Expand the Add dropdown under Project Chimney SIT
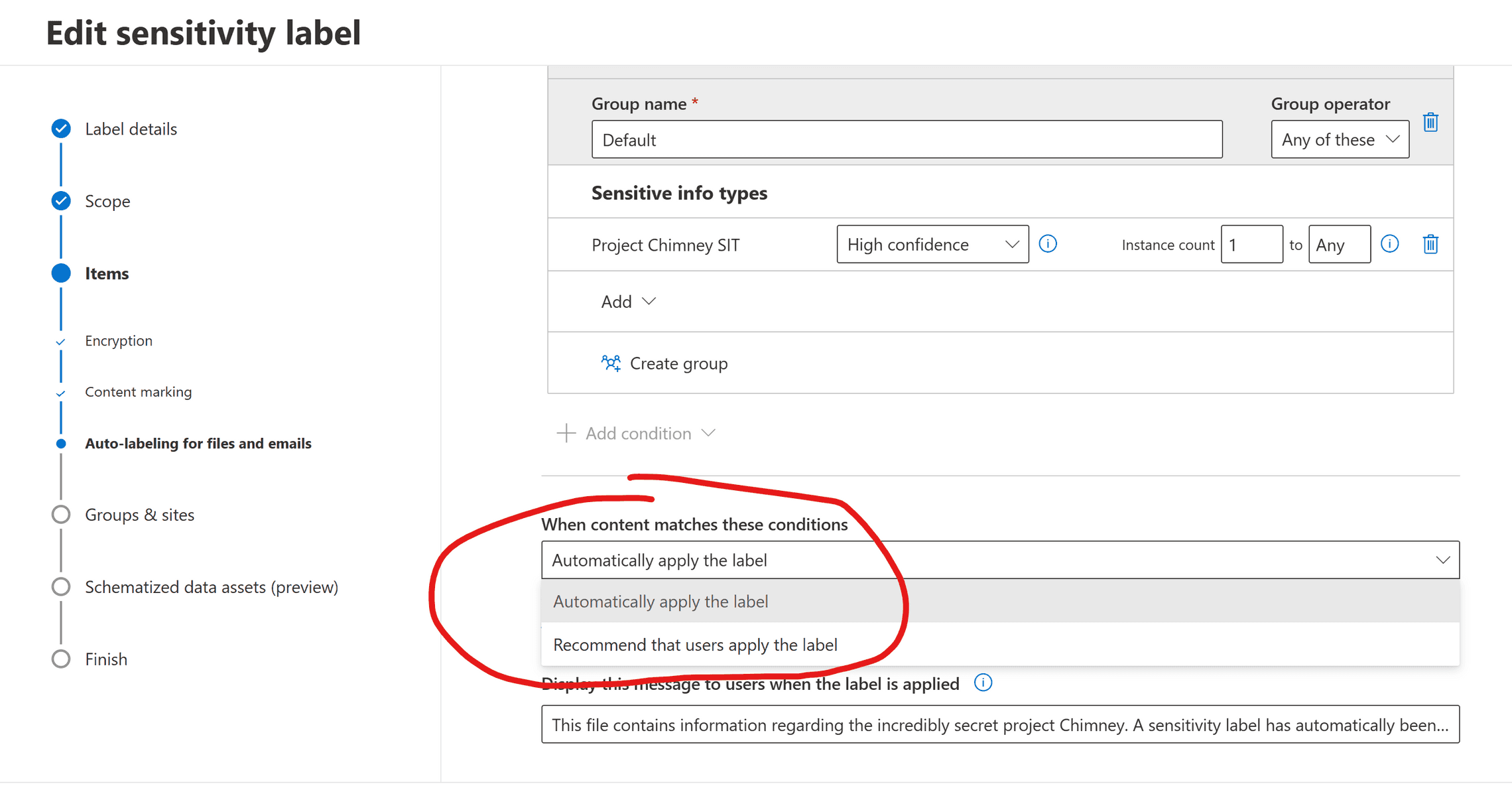 627,301
